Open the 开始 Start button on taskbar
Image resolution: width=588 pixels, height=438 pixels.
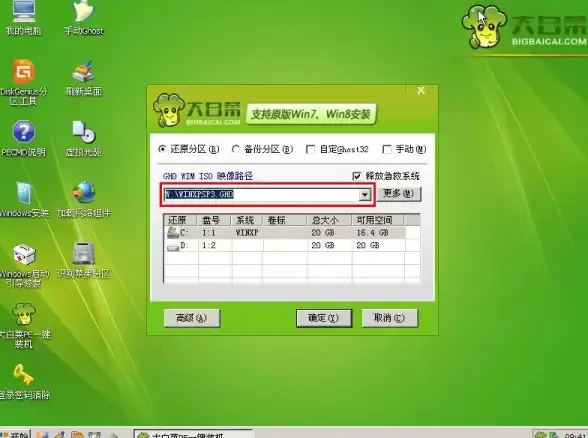(15, 434)
